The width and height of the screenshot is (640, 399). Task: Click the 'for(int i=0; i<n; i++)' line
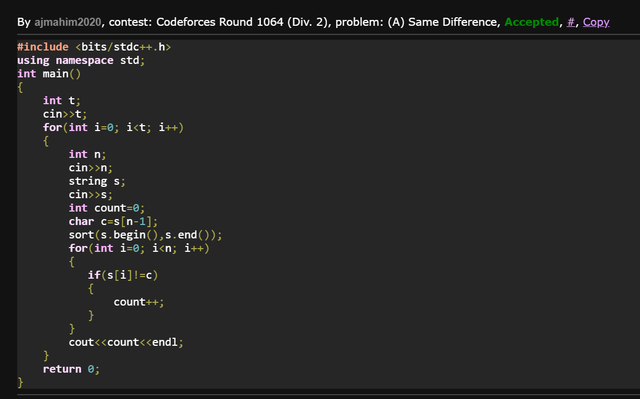click(x=139, y=248)
